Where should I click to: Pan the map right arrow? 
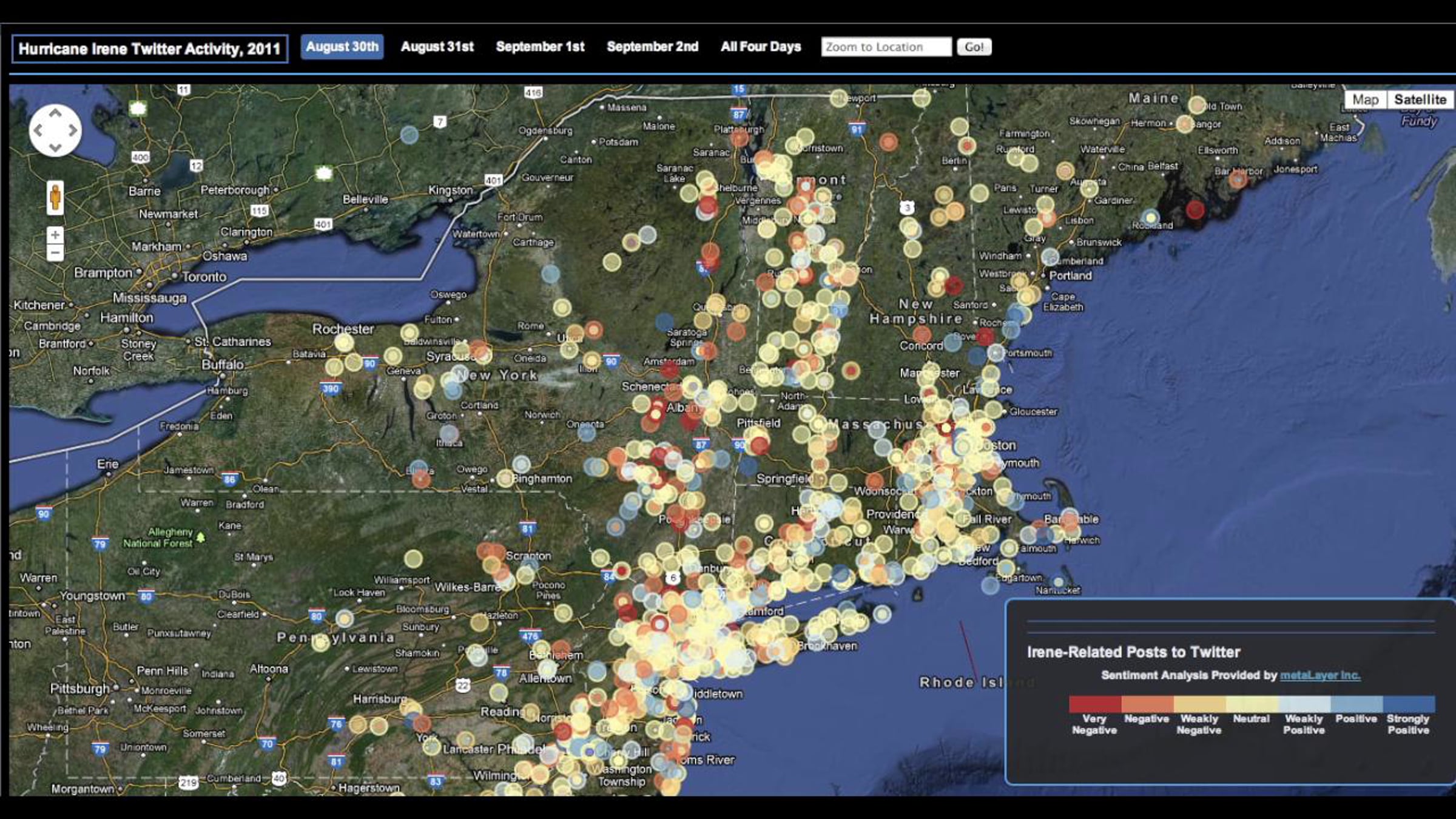73,130
